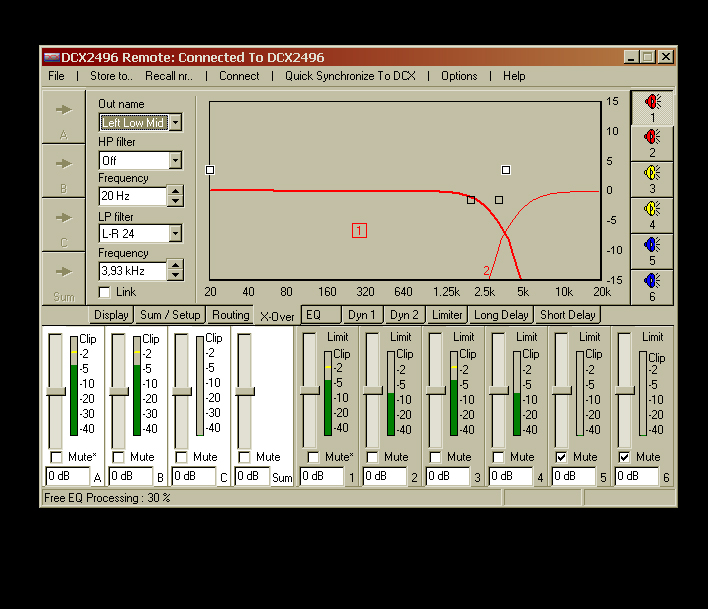Click the white handle near 3.9 kHz

point(506,170)
